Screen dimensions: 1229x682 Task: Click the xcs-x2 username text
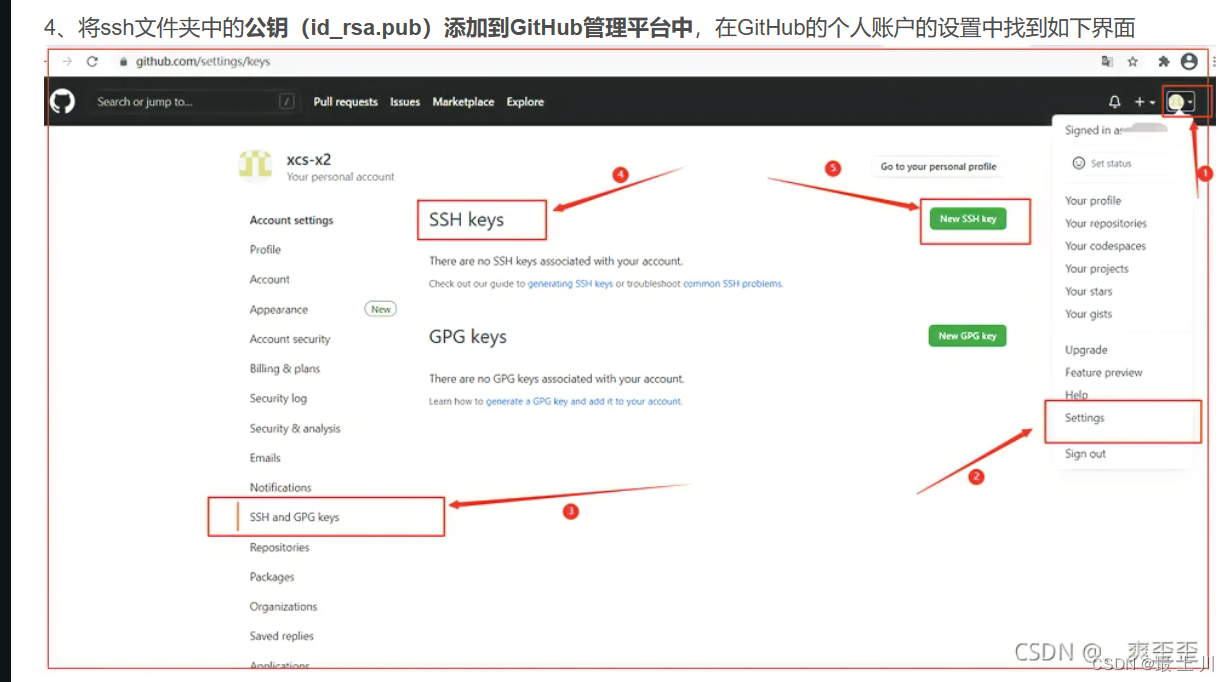309,159
